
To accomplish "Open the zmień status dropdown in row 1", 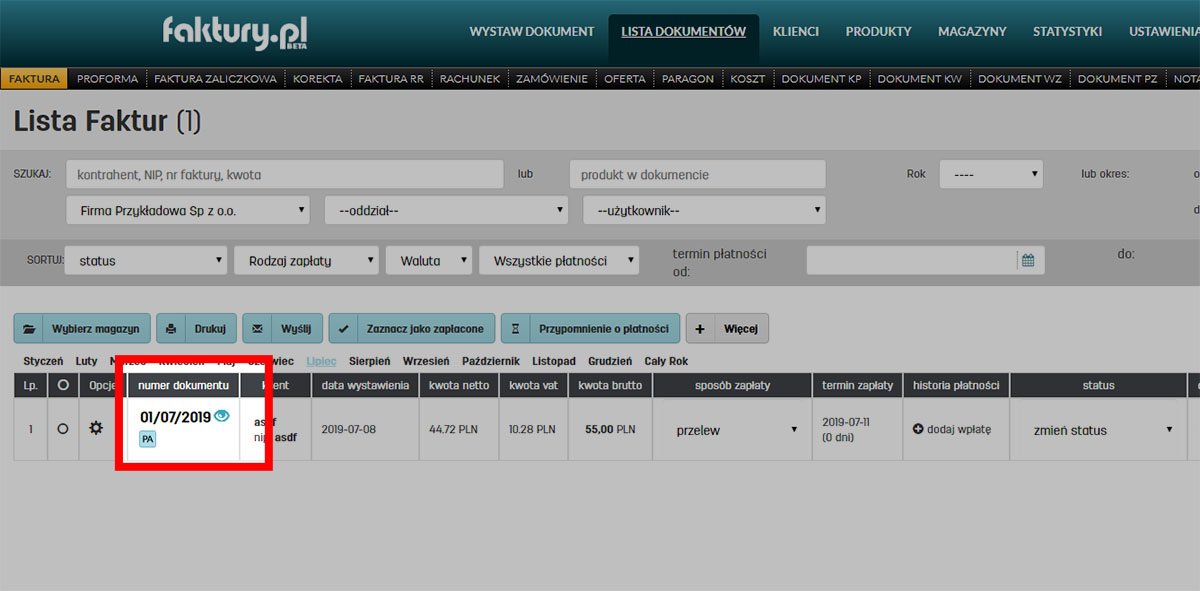I will coord(1102,430).
